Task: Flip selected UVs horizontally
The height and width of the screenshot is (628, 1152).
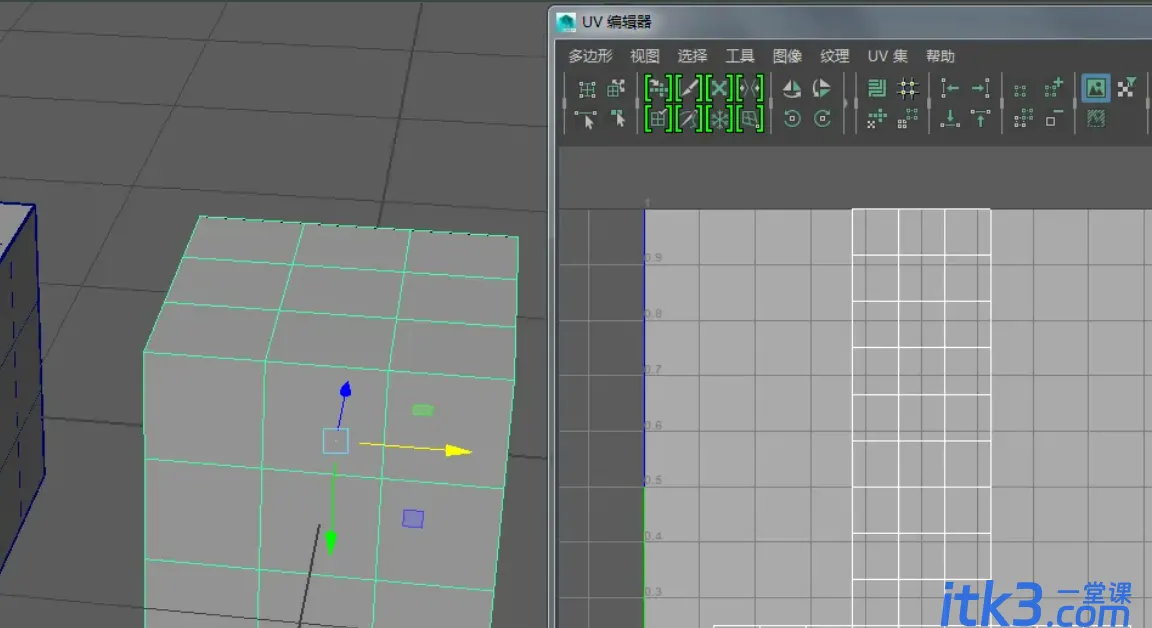Action: [792, 89]
